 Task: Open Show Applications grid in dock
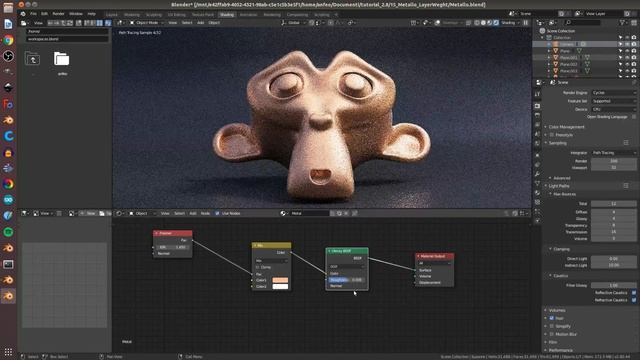[x=8, y=351]
